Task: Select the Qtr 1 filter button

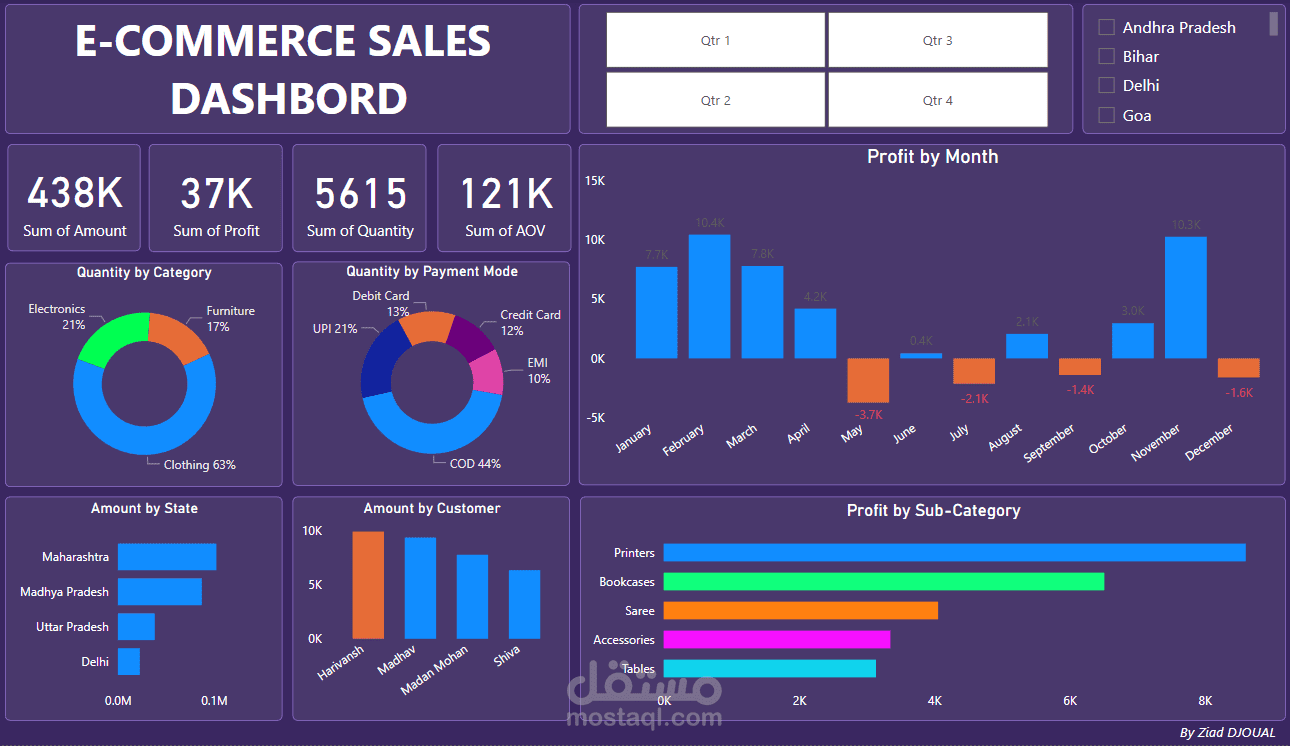Action: (x=715, y=40)
